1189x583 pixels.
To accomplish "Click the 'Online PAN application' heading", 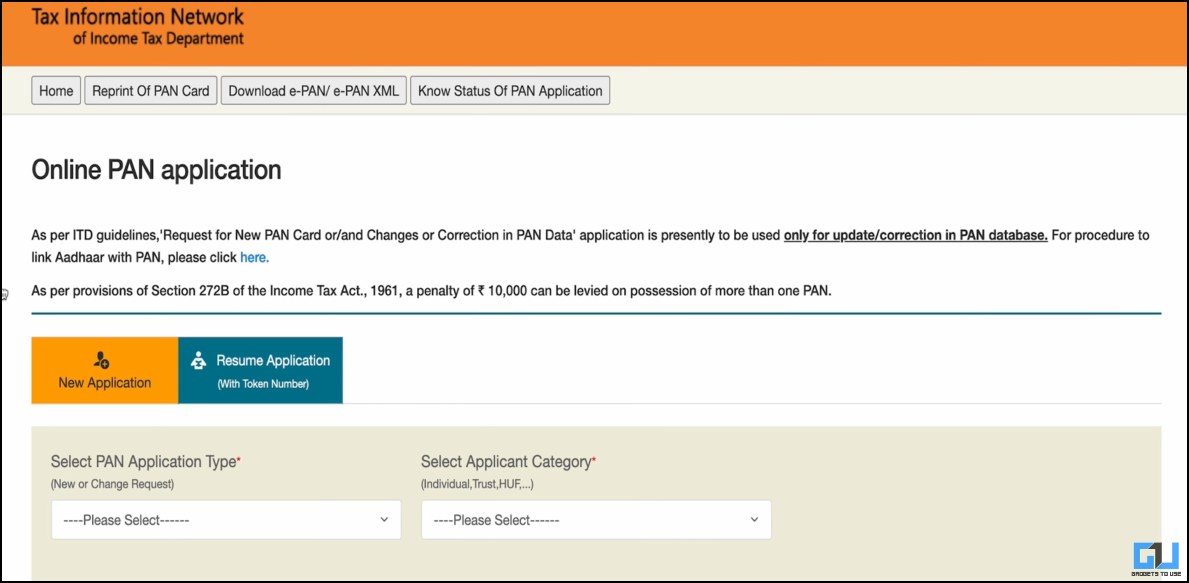I will (x=156, y=170).
